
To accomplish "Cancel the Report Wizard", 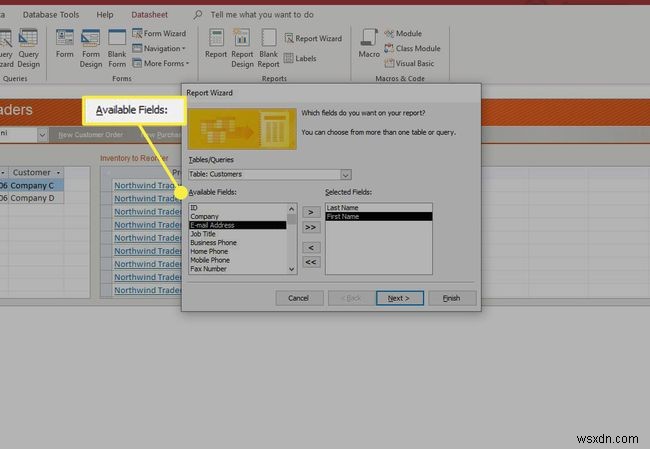I will point(299,298).
